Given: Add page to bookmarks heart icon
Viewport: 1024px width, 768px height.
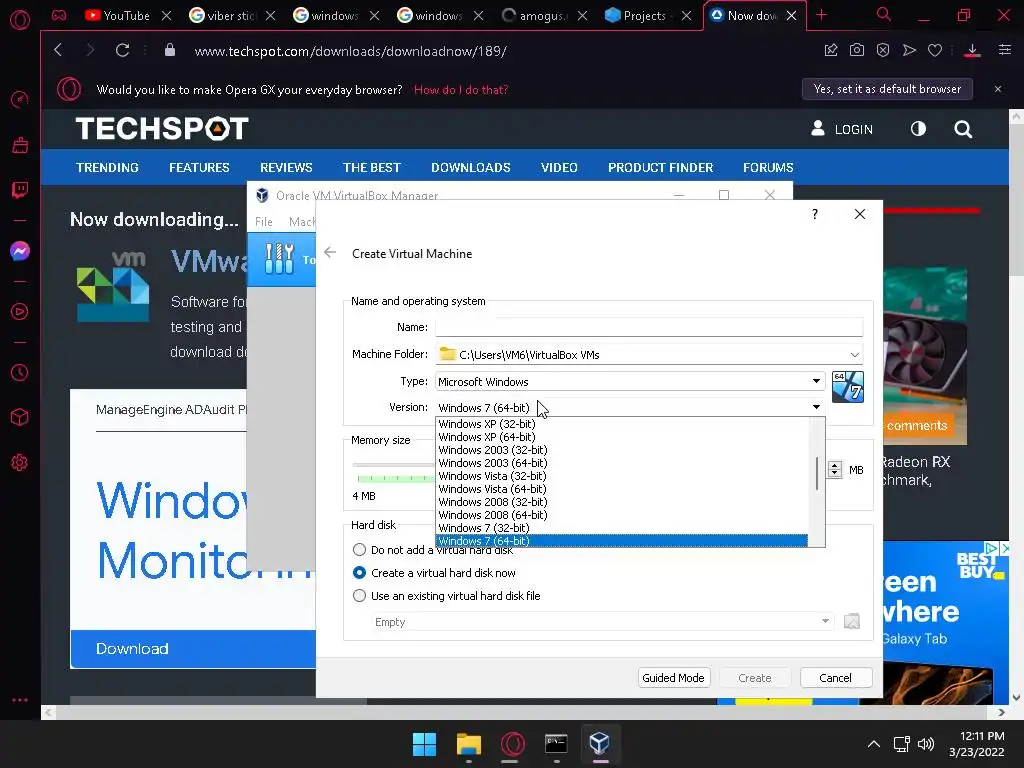Looking at the screenshot, I should pos(935,50).
